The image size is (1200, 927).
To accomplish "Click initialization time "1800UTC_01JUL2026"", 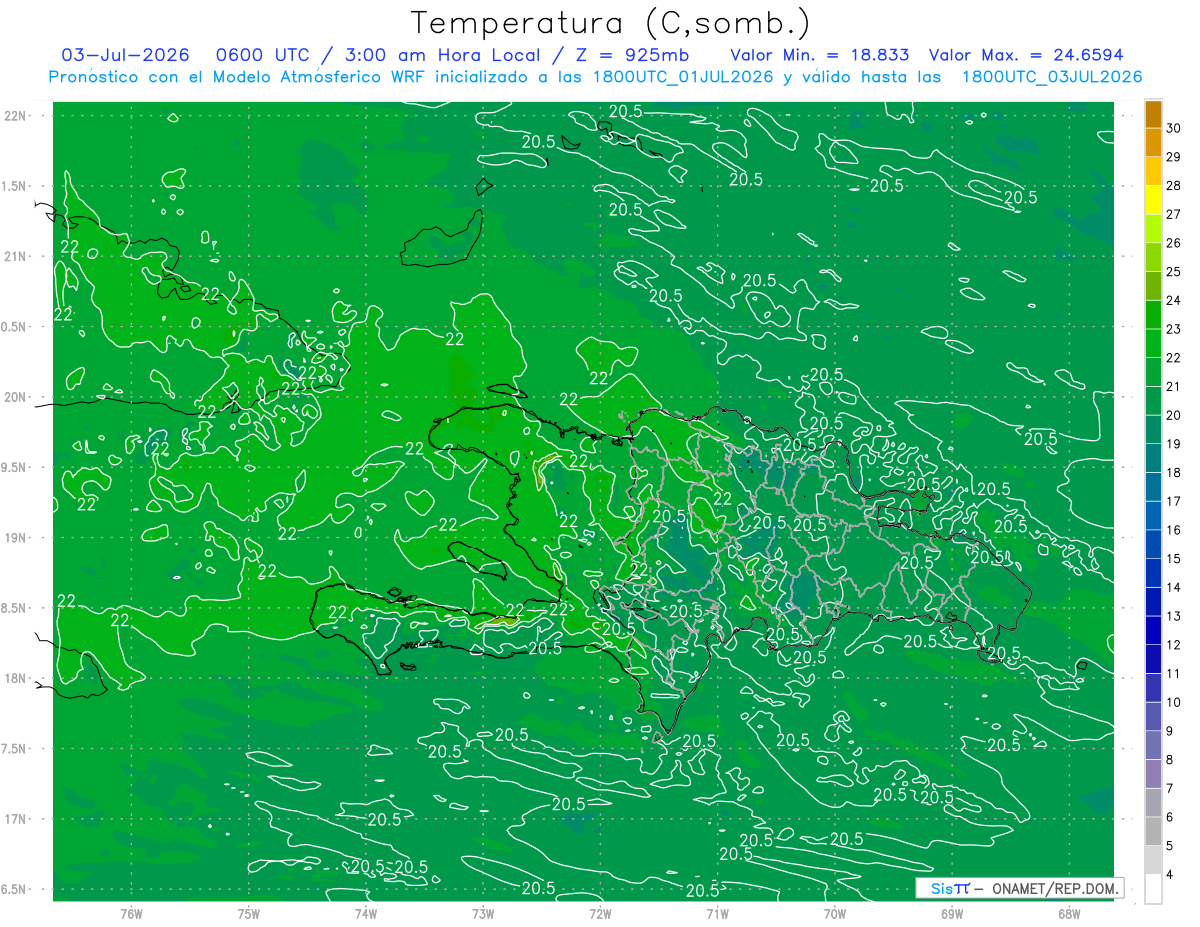I will (683, 77).
